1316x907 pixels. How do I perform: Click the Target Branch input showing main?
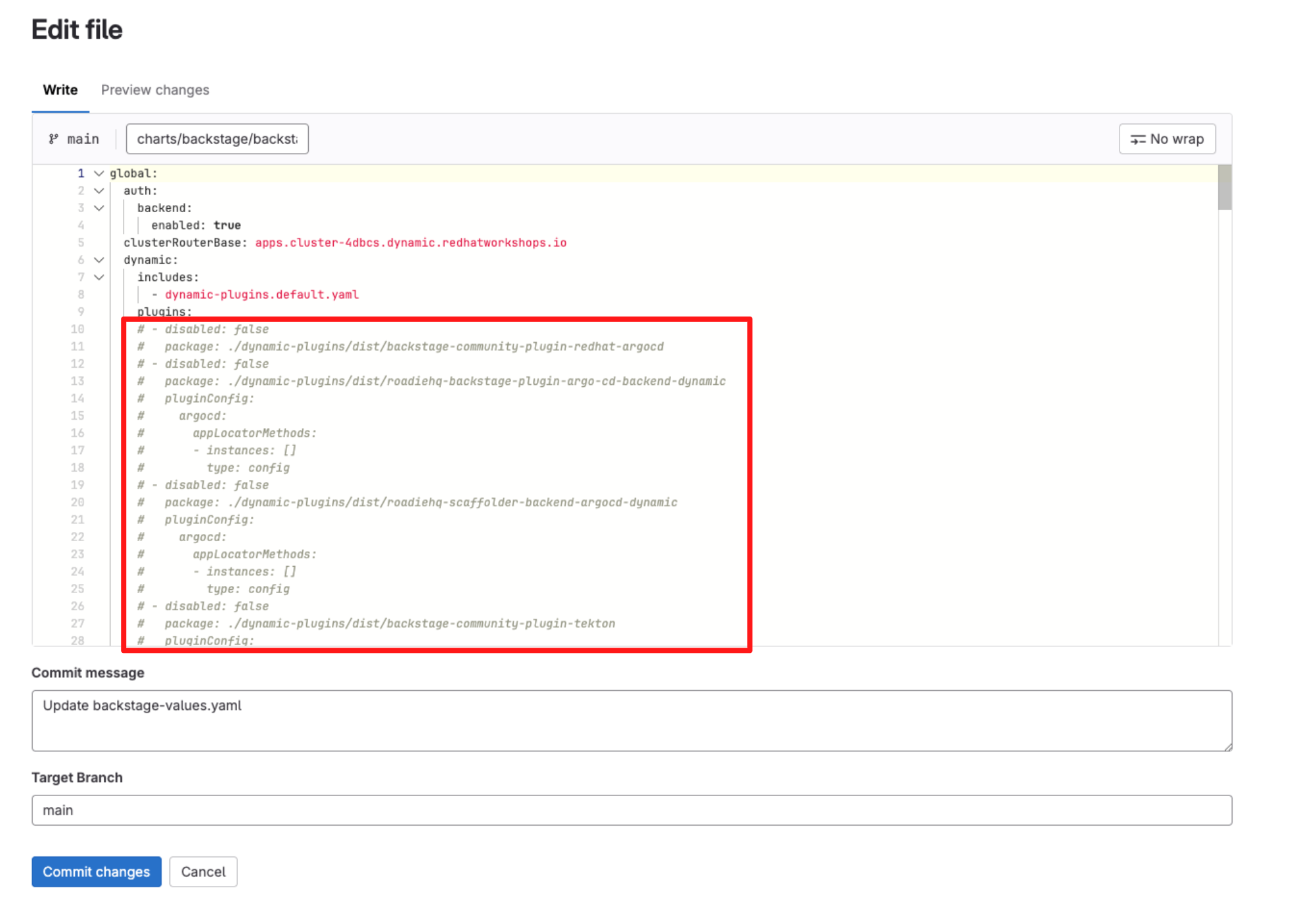click(631, 810)
